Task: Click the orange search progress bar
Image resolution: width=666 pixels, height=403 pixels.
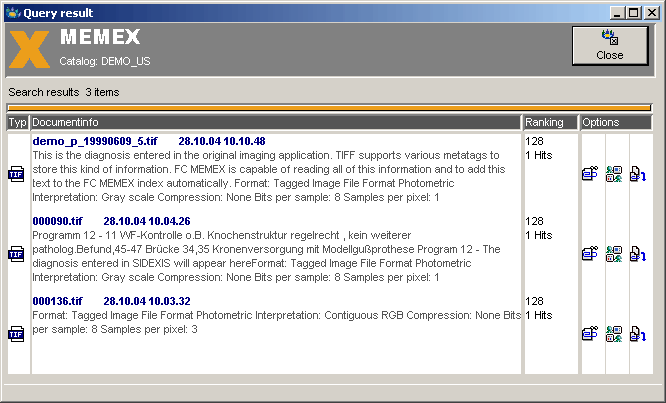Action: tap(329, 107)
